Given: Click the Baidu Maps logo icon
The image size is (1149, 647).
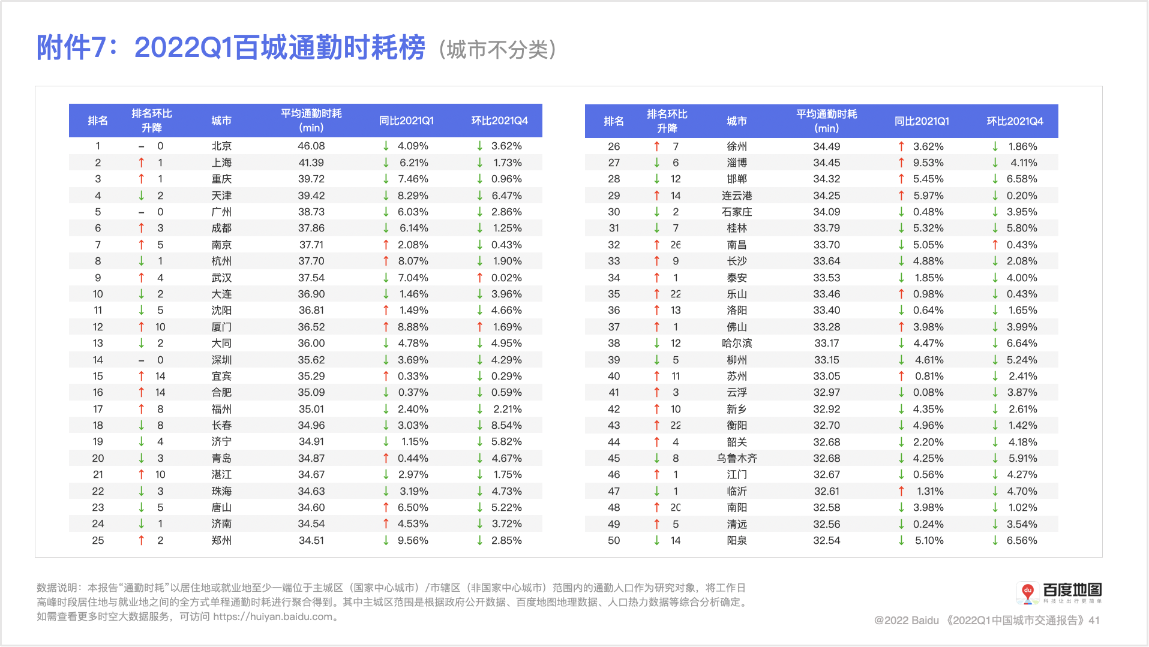Looking at the screenshot, I should pos(1028,592).
